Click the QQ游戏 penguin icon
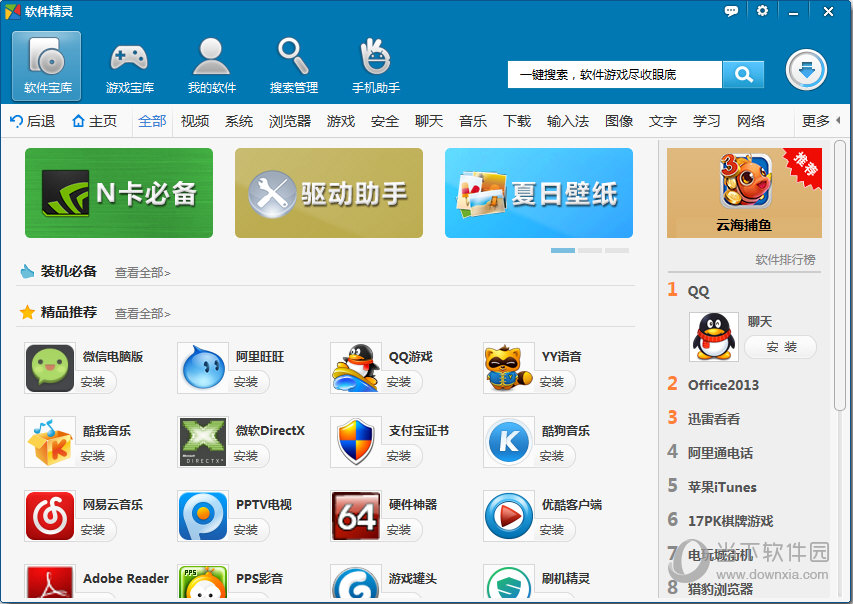 tap(356, 368)
